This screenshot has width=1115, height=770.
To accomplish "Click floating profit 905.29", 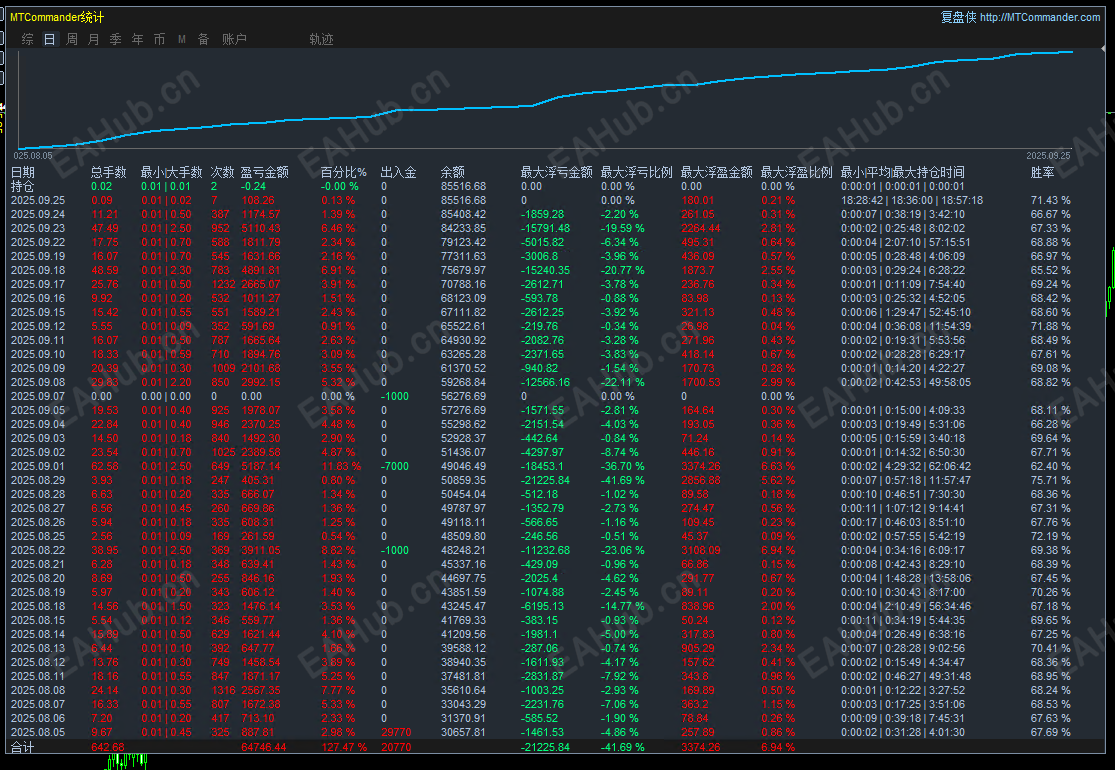I will pos(698,648).
